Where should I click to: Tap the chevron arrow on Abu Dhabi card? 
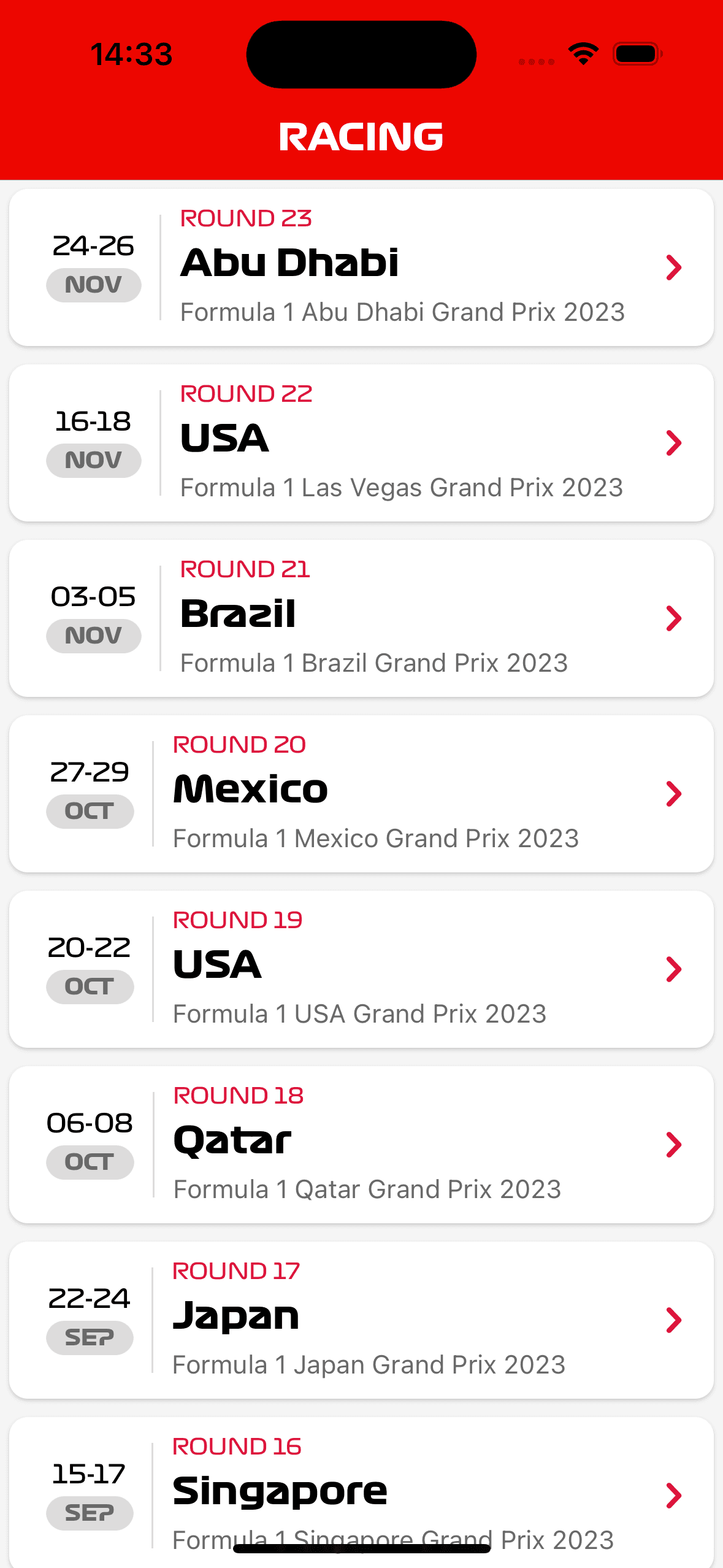(673, 267)
